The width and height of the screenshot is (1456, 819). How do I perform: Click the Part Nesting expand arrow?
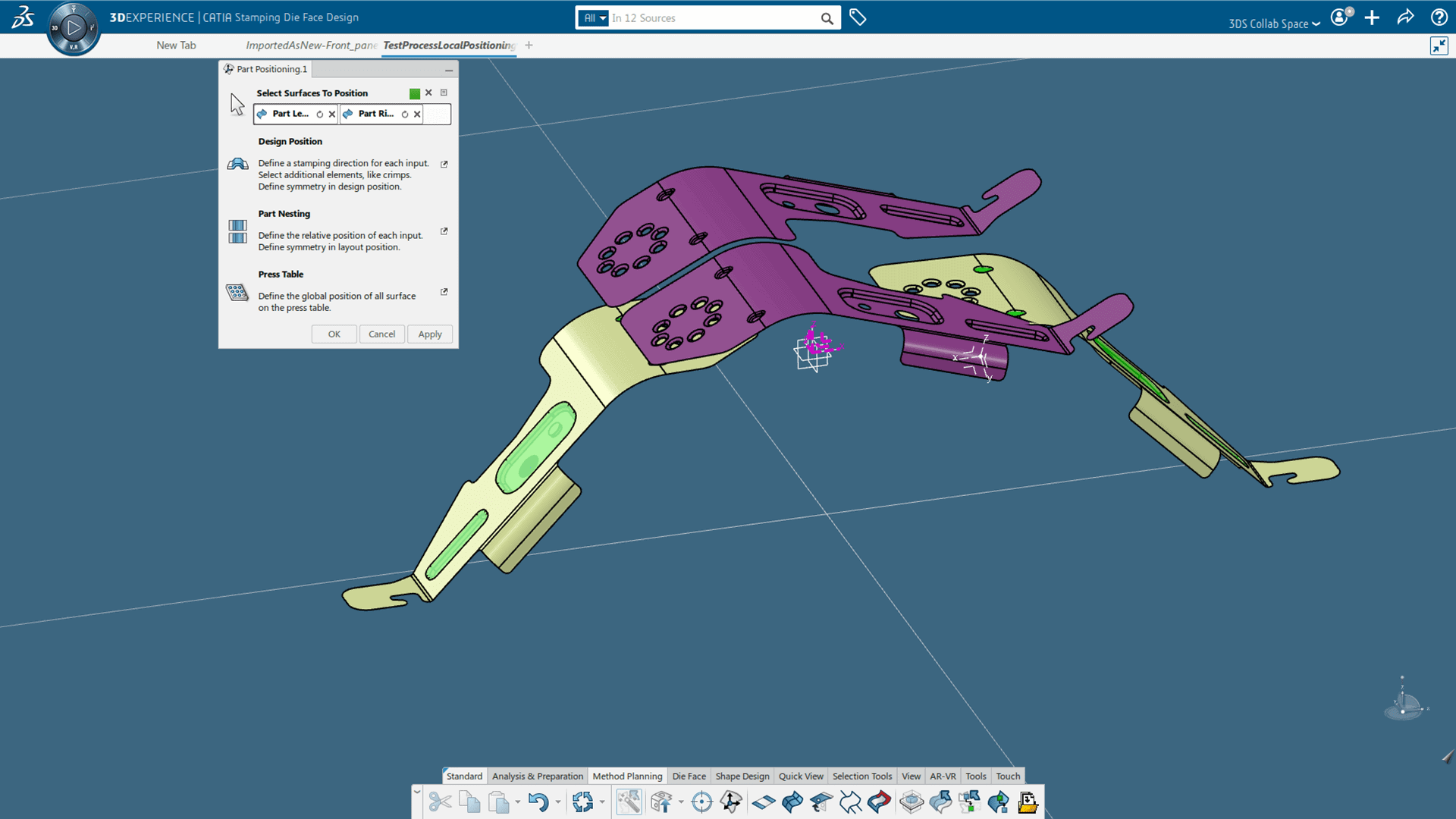[445, 231]
